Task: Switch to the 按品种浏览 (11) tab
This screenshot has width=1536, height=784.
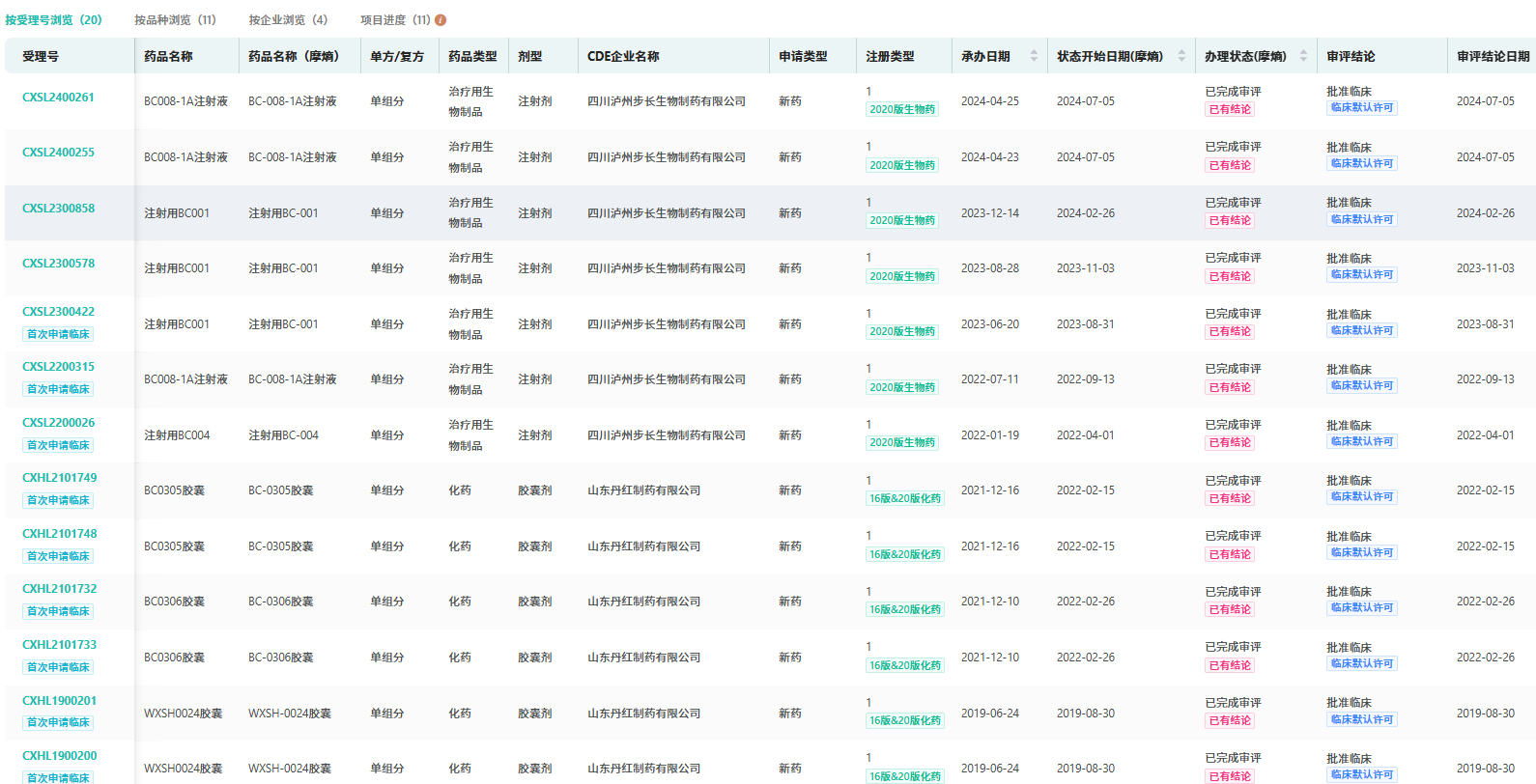Action: 175,20
